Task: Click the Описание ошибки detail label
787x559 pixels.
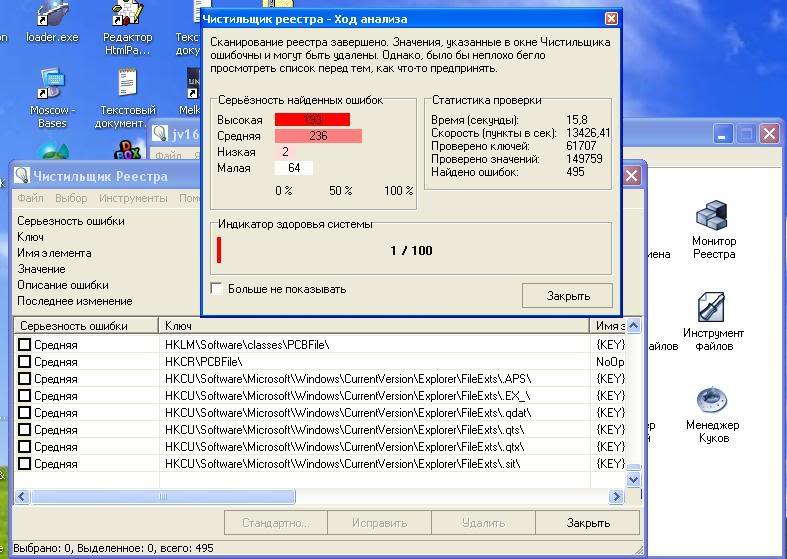Action: coord(63,285)
